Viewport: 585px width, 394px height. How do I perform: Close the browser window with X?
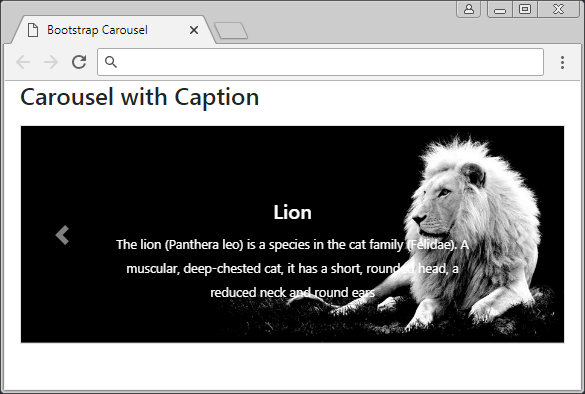(559, 9)
